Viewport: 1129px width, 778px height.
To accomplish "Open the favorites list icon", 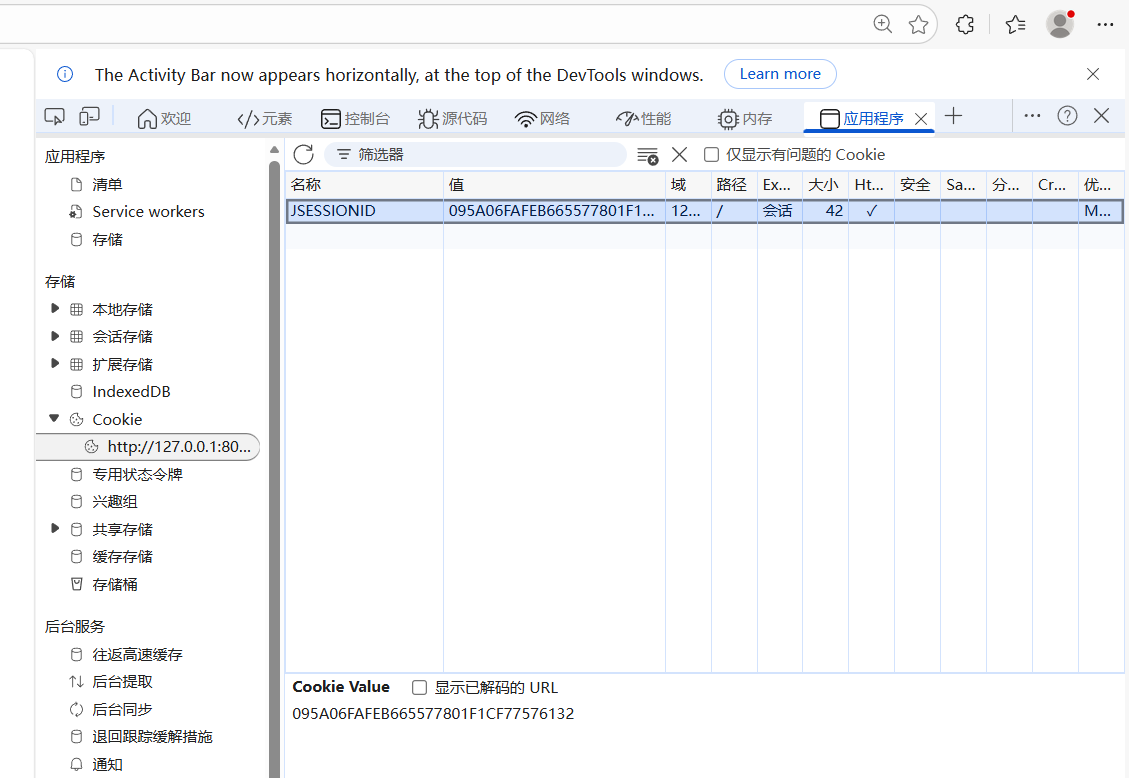I will click(x=1015, y=24).
